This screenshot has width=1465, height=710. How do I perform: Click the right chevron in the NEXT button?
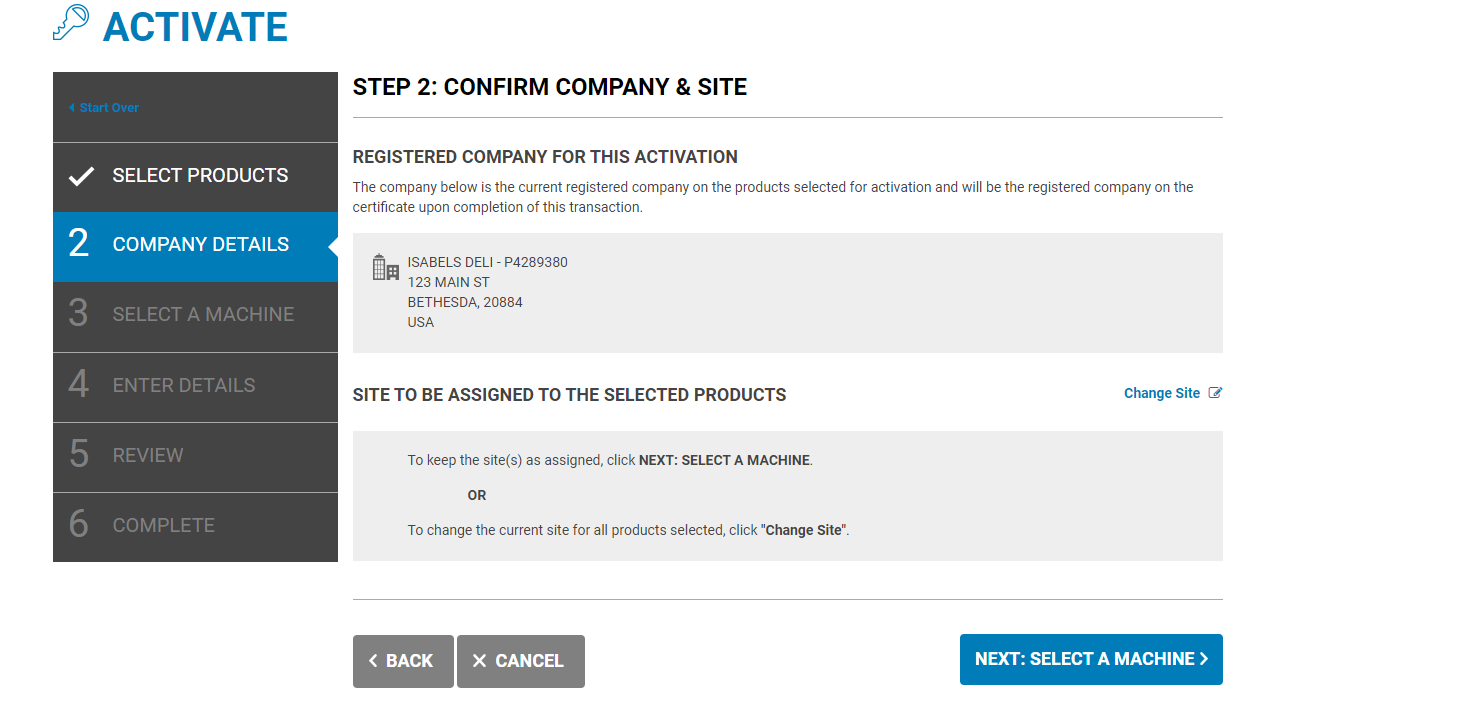click(x=1203, y=659)
